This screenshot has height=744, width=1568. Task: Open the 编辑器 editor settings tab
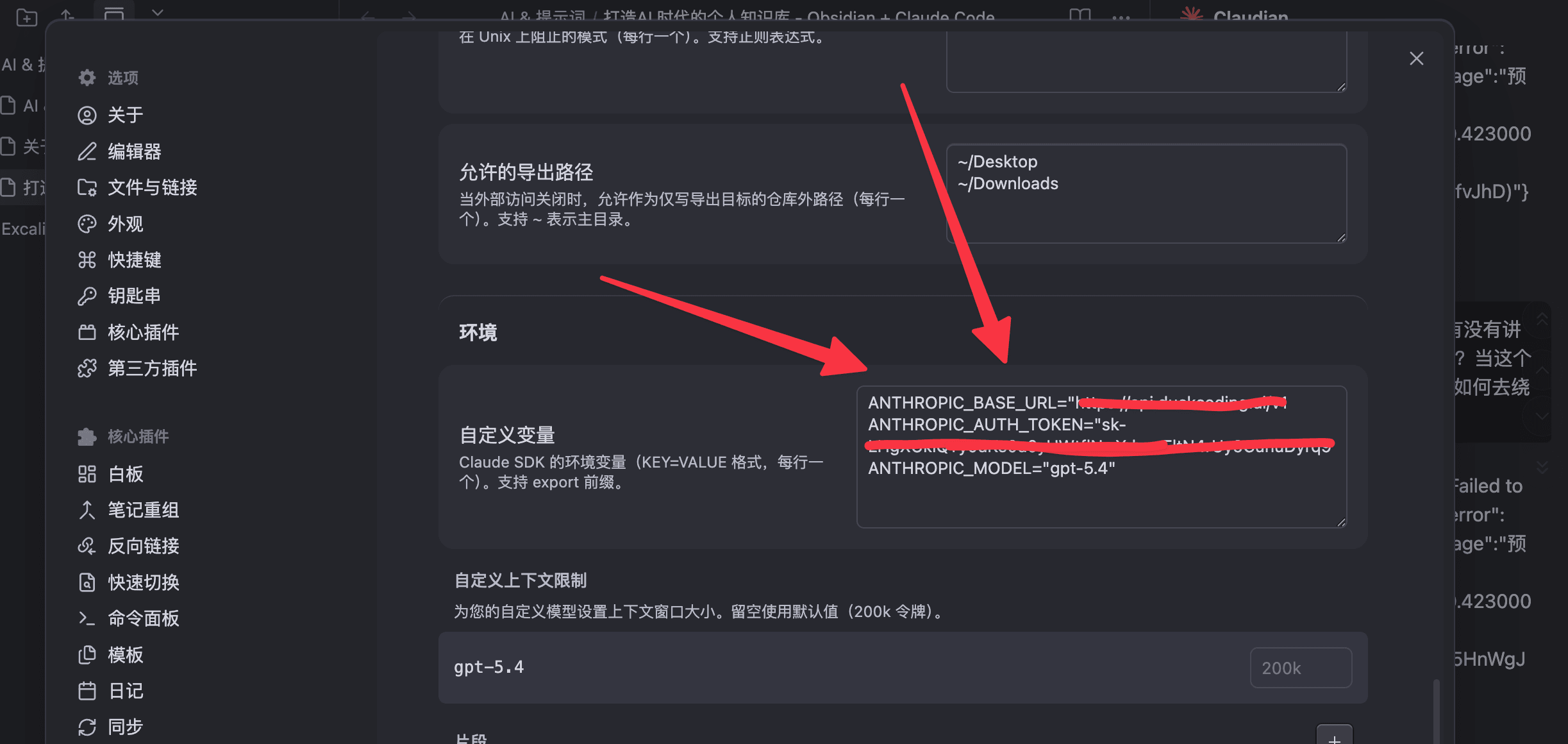(x=134, y=151)
